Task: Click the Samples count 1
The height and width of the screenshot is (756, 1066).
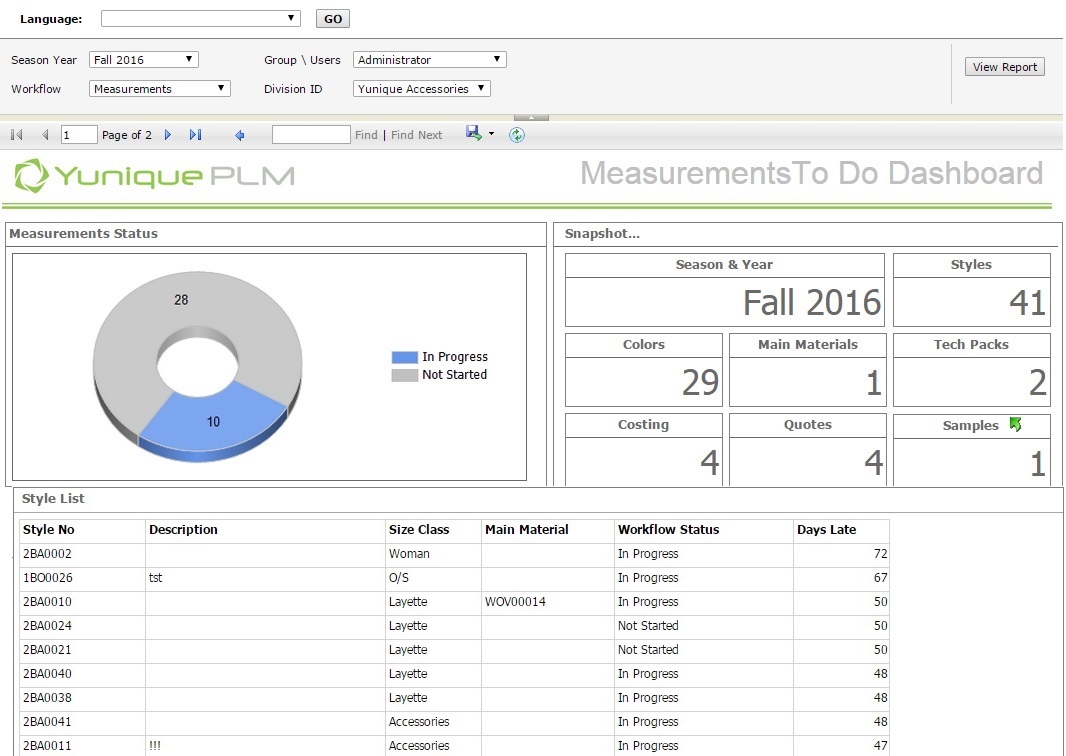Action: click(x=1037, y=464)
